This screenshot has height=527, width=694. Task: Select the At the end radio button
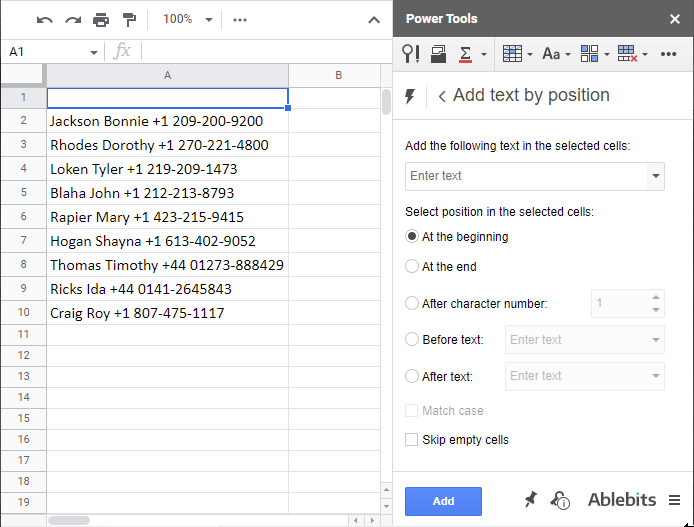pyautogui.click(x=412, y=266)
